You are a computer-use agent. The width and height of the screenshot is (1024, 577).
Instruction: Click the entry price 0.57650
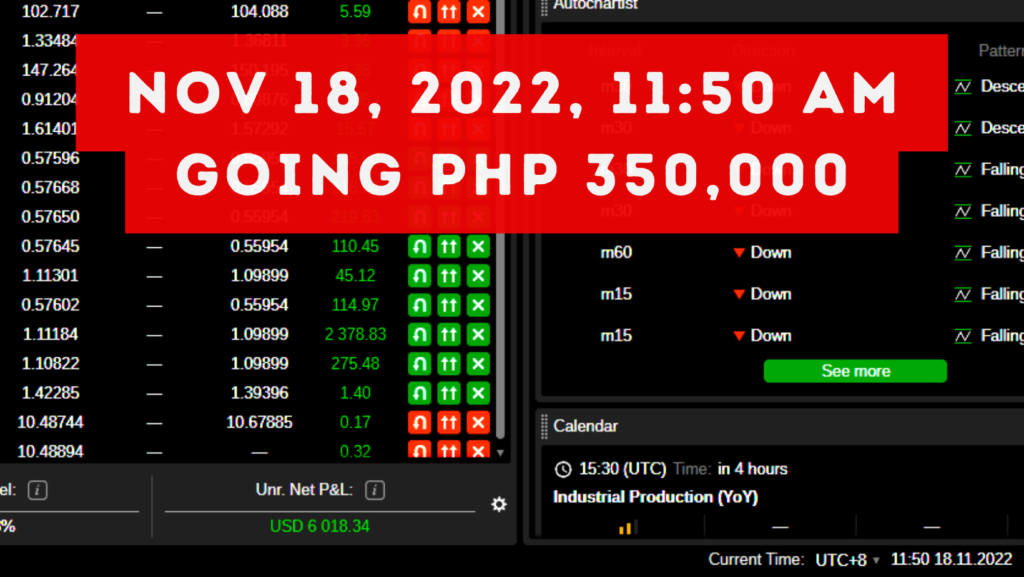(x=50, y=217)
